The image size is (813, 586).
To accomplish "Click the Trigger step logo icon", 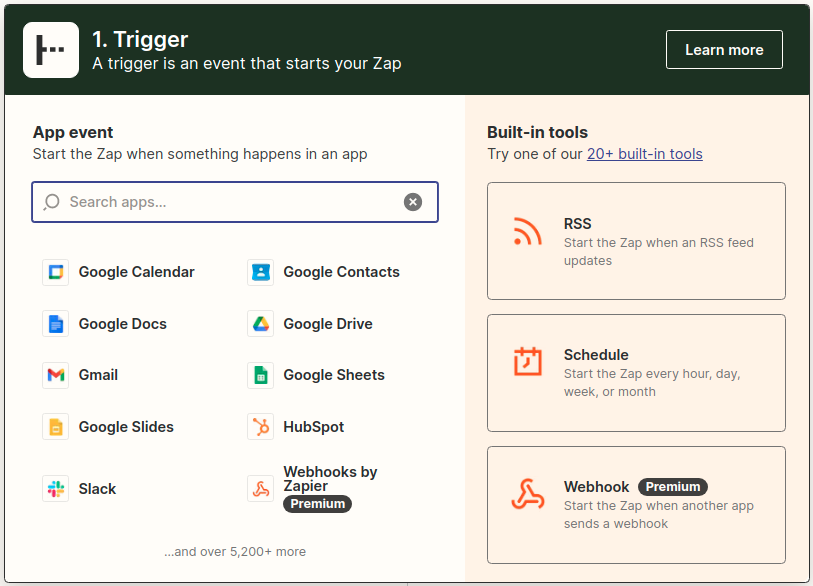I will [x=51, y=50].
